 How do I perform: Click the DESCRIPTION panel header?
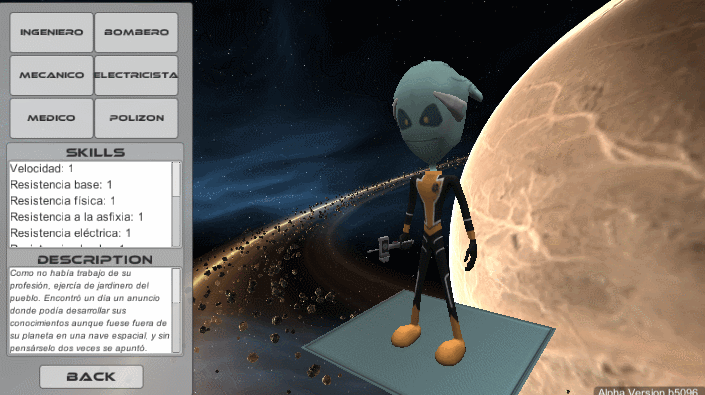click(x=95, y=259)
